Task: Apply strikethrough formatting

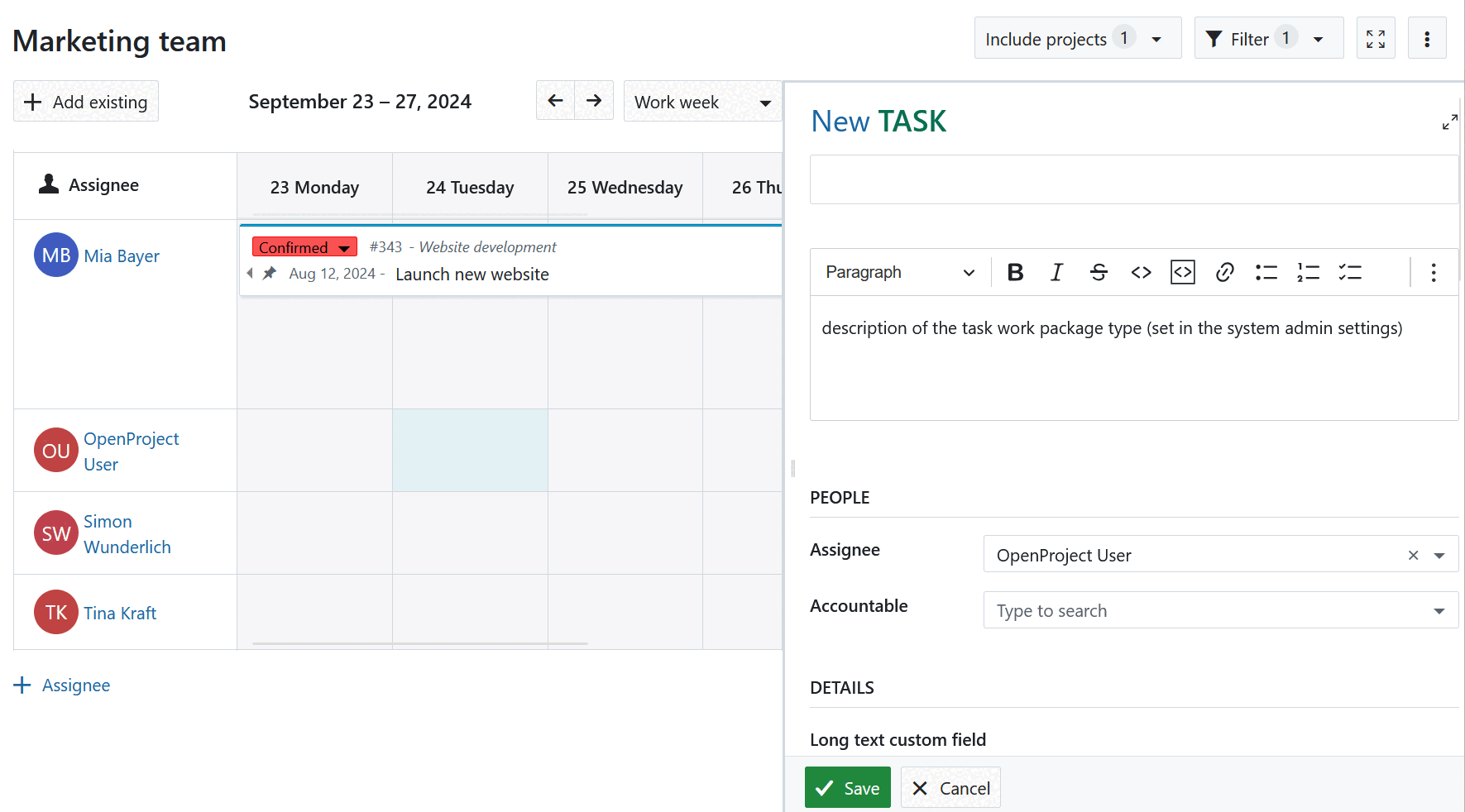Action: pos(1099,271)
